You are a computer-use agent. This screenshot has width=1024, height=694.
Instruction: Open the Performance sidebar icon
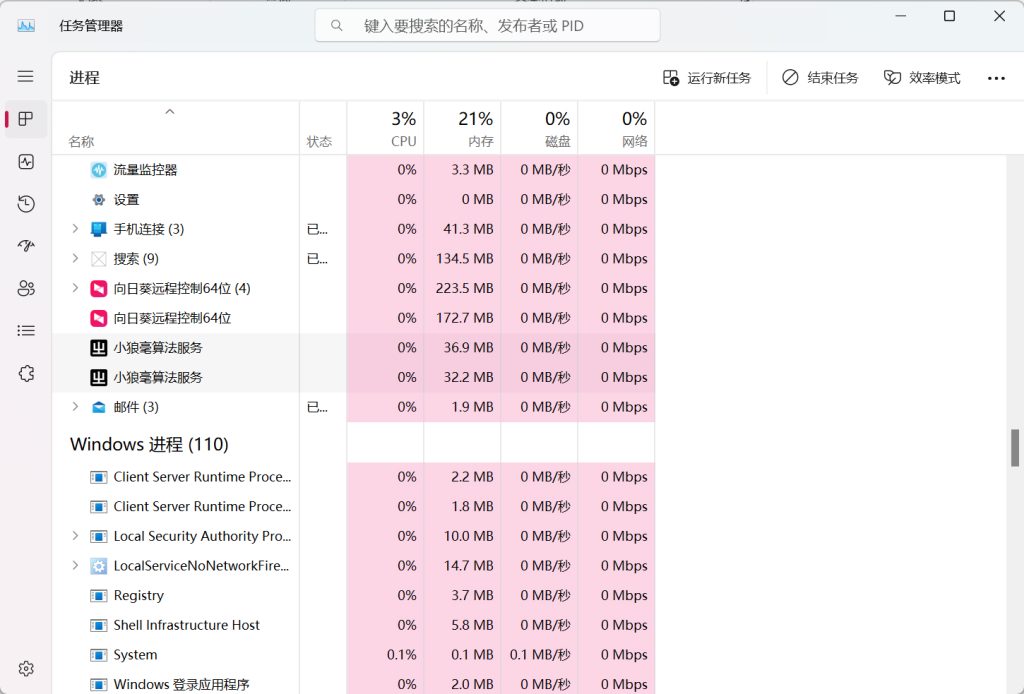[x=25, y=162]
